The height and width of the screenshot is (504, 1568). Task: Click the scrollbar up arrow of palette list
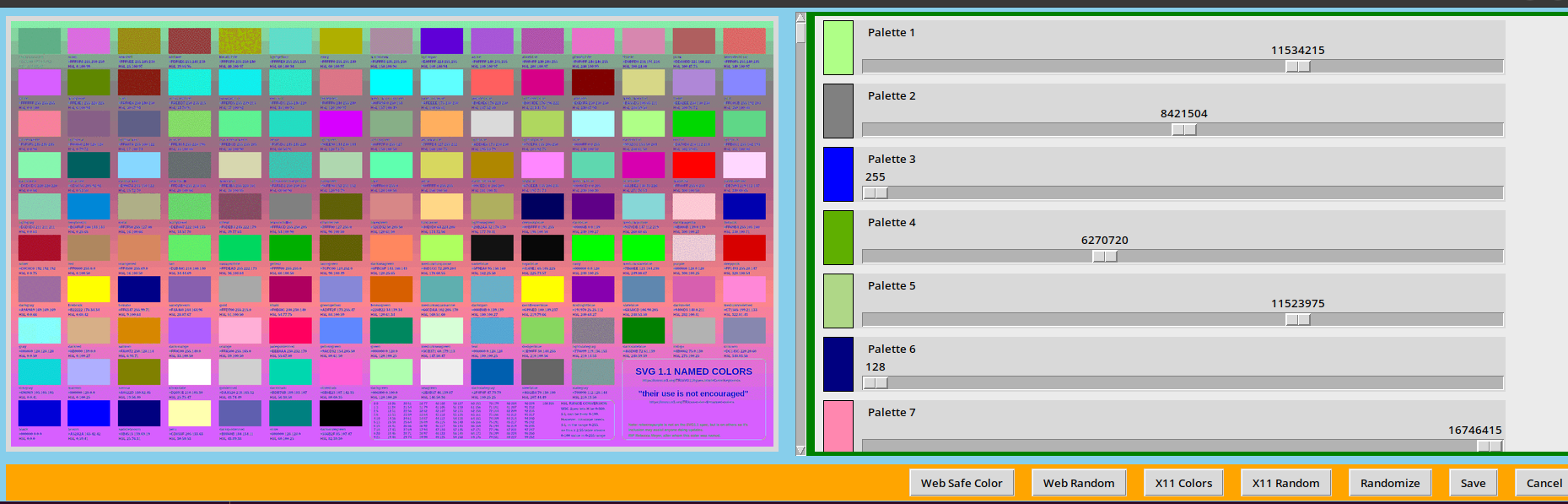pyautogui.click(x=800, y=17)
